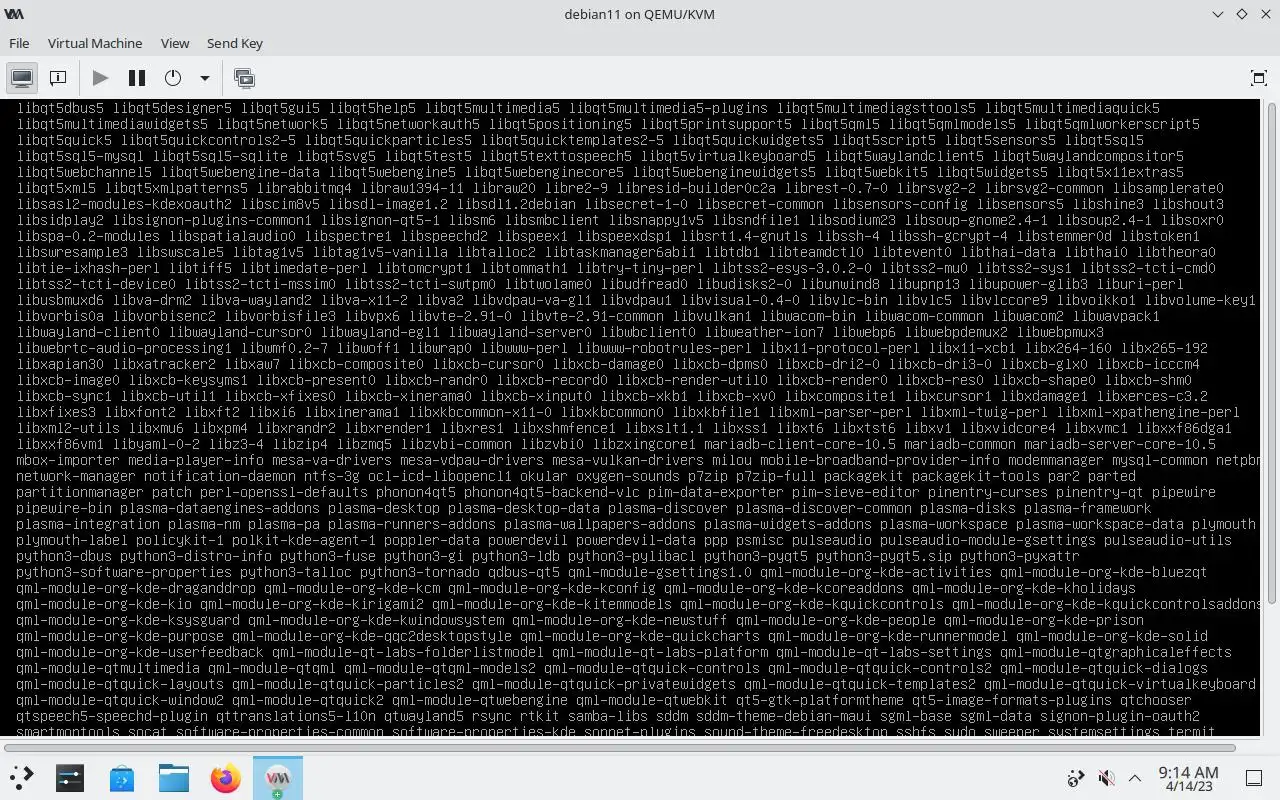Click the Virtual Machine Manager taskbar entry
Image resolution: width=1280 pixels, height=800 pixels.
(278, 777)
